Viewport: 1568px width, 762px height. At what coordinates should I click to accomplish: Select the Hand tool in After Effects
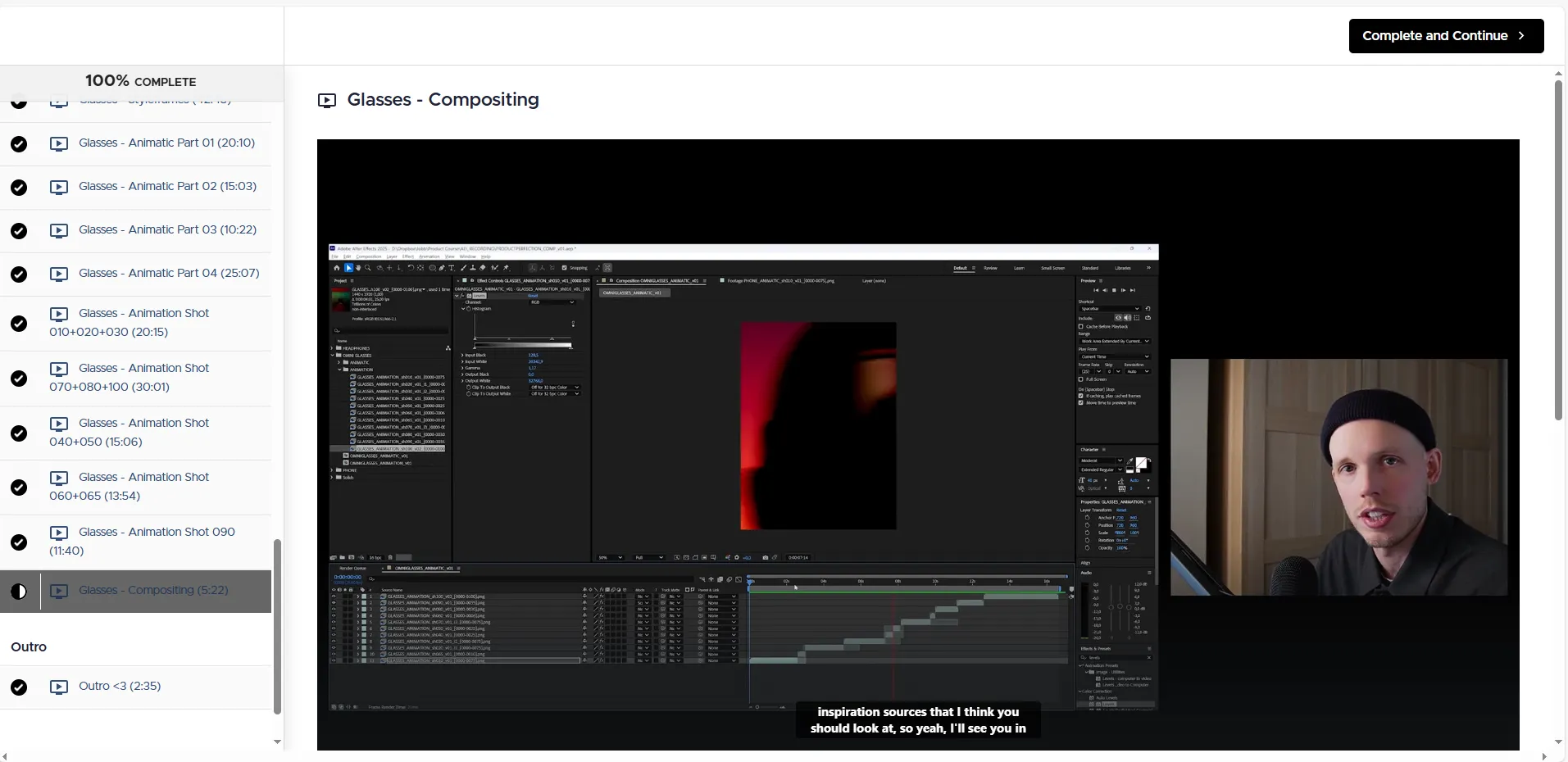click(358, 268)
